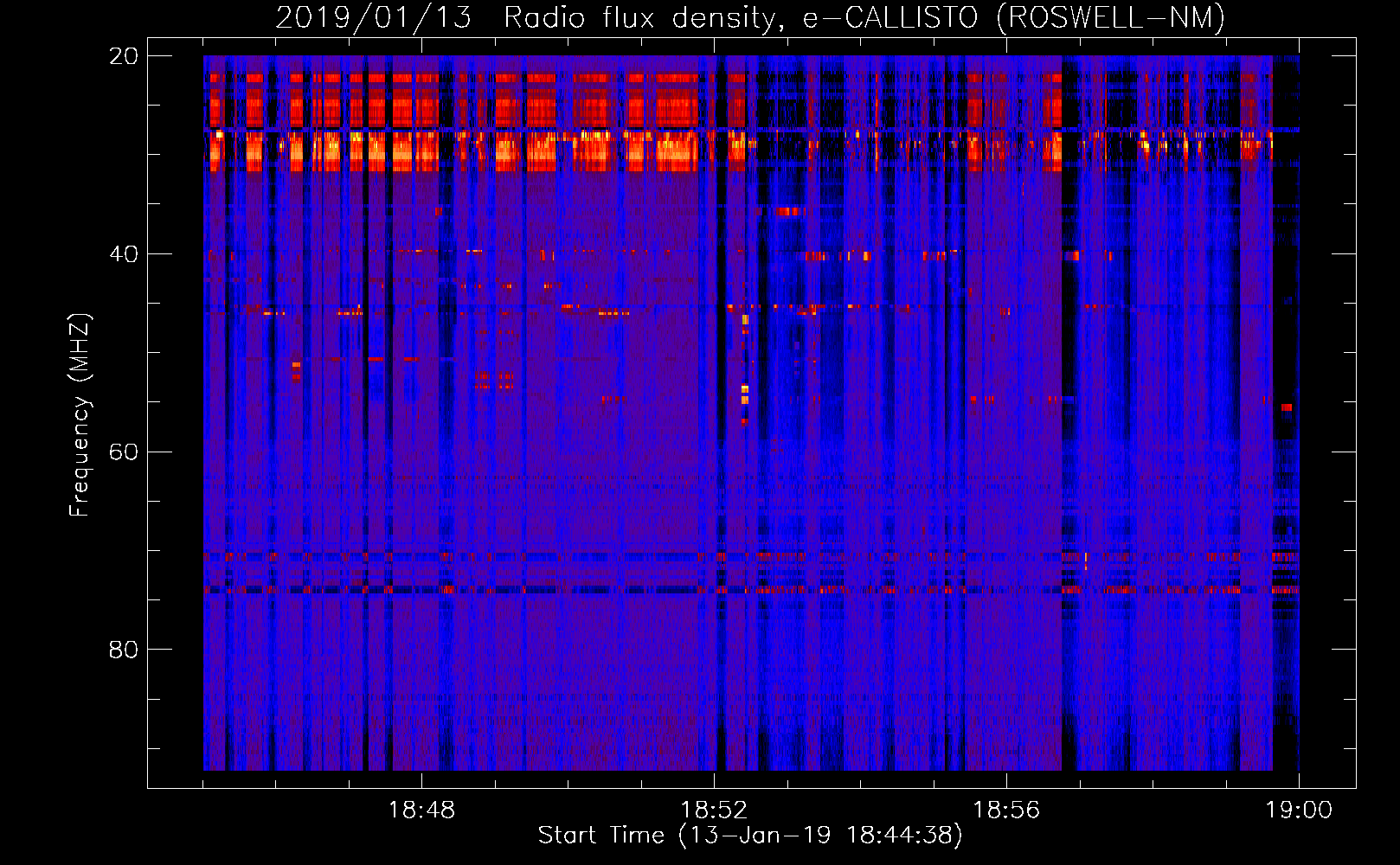The width and height of the screenshot is (1400, 865).
Task: Click the 'Frequency (MHZ)' axis label
Action: coord(79,415)
